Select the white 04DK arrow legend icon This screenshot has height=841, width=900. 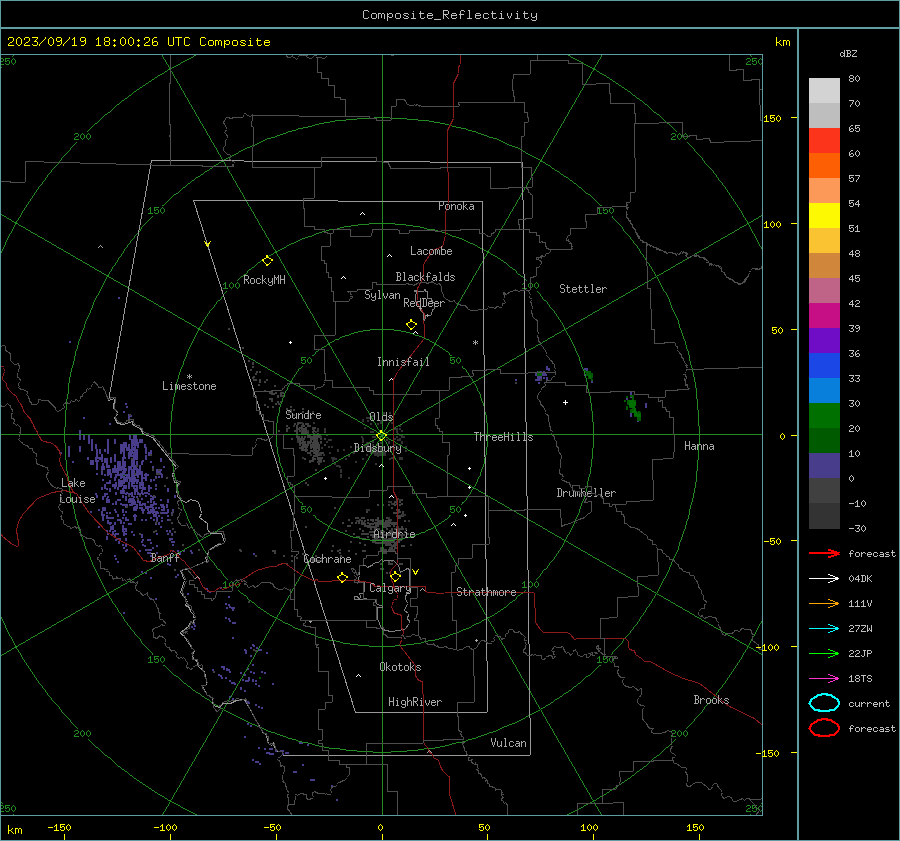tap(824, 578)
